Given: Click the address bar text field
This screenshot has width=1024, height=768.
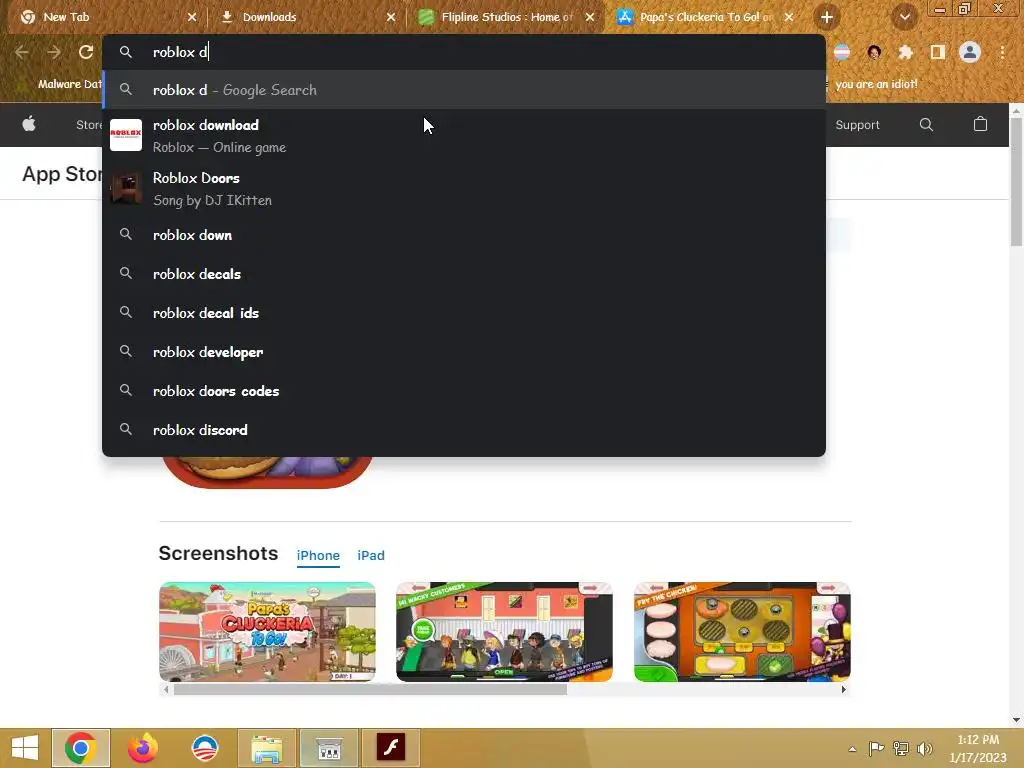Looking at the screenshot, I should click(x=464, y=52).
